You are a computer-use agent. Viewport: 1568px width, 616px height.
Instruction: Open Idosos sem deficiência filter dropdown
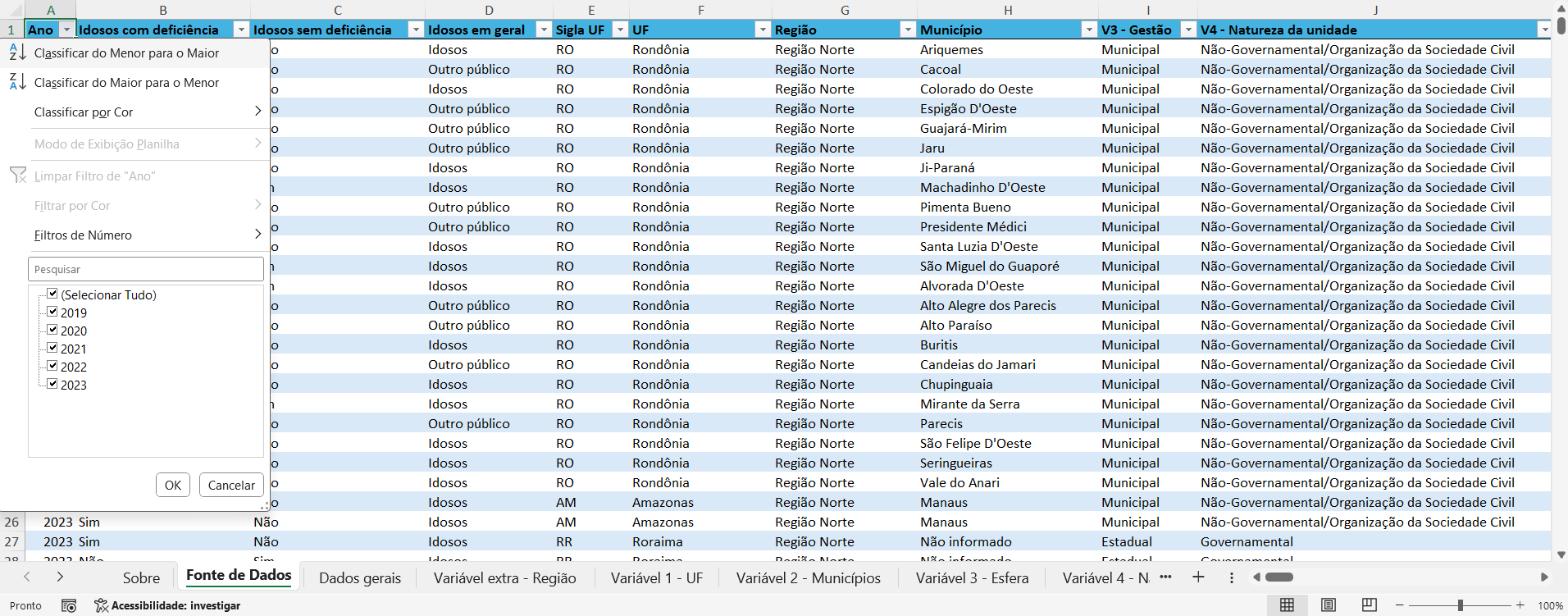(x=416, y=30)
